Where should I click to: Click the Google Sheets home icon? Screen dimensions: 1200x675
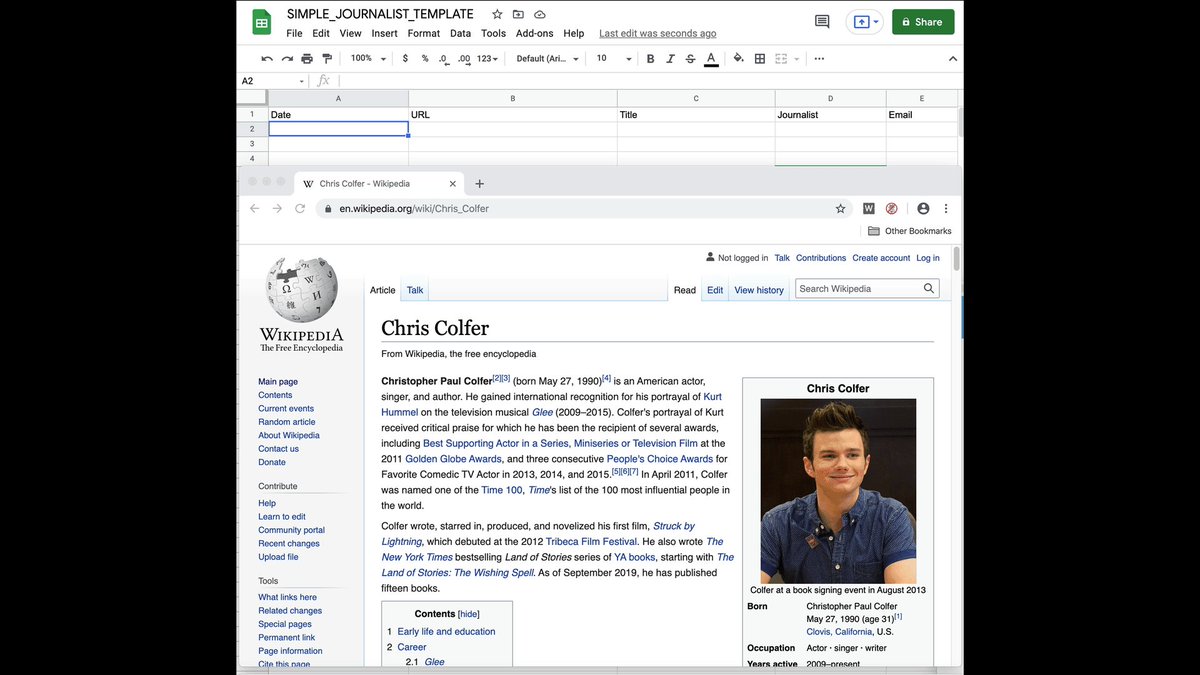coord(262,22)
